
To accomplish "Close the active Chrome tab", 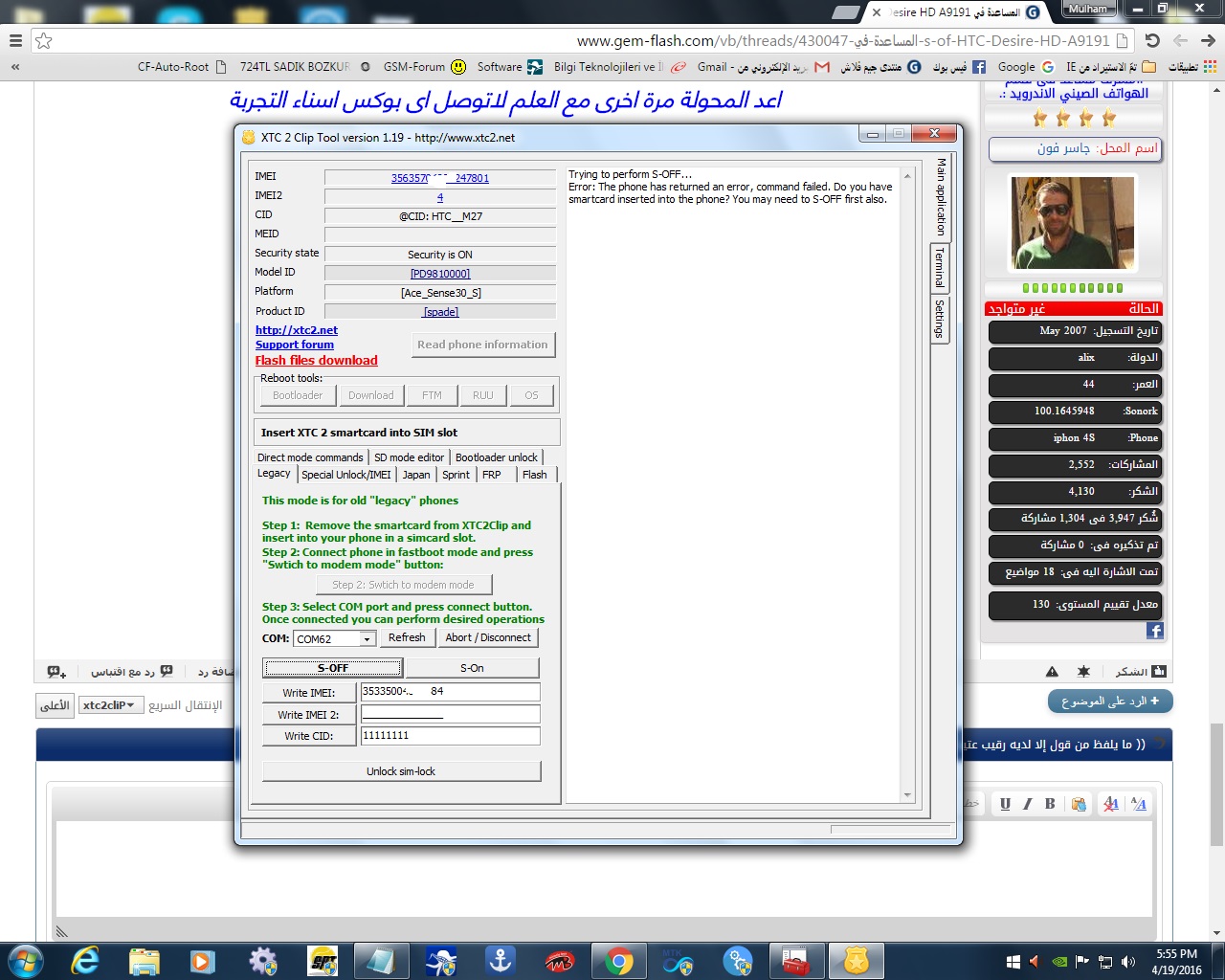I will [877, 12].
